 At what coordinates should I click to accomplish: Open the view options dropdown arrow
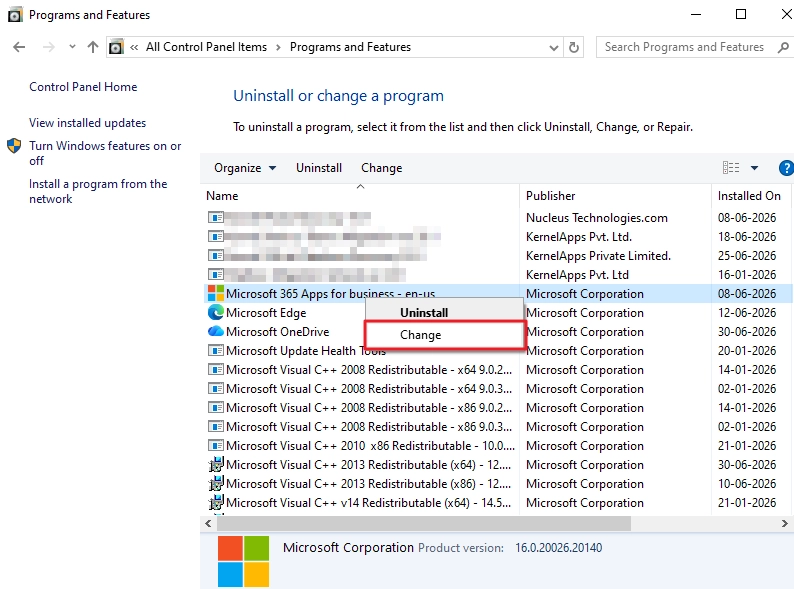point(755,168)
